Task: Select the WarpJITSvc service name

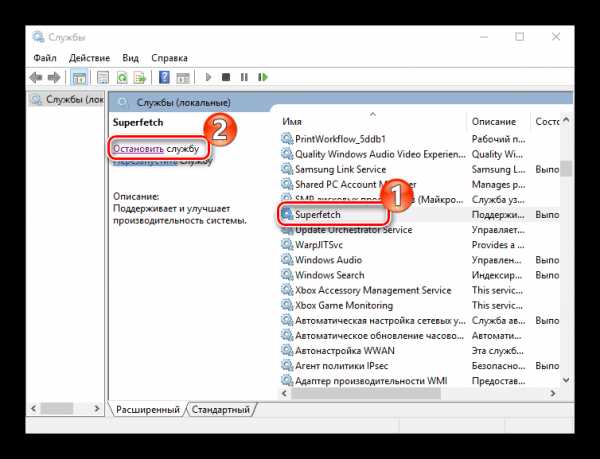Action: [319, 245]
